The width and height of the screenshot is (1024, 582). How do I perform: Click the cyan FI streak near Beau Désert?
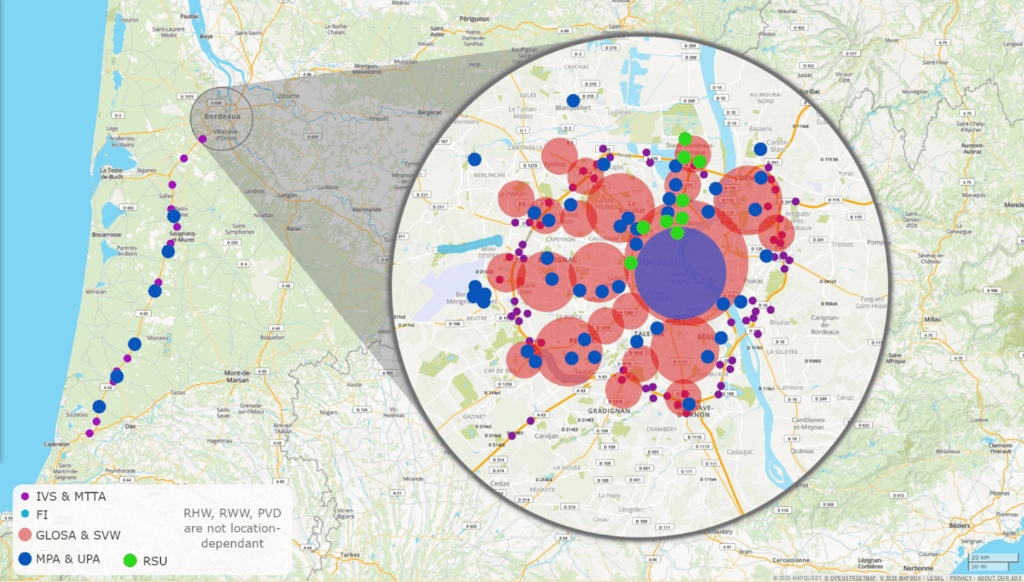(469, 245)
